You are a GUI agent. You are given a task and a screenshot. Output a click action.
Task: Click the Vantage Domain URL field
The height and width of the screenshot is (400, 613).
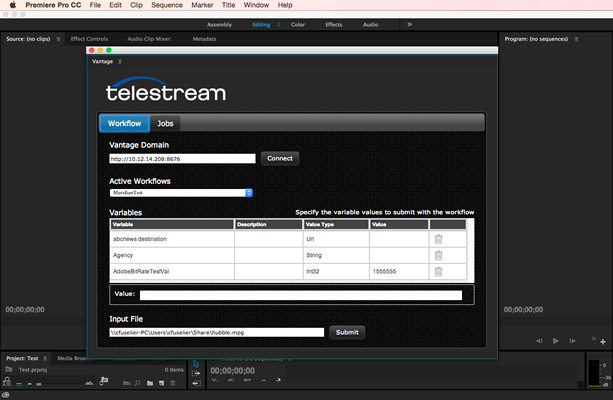(x=182, y=159)
